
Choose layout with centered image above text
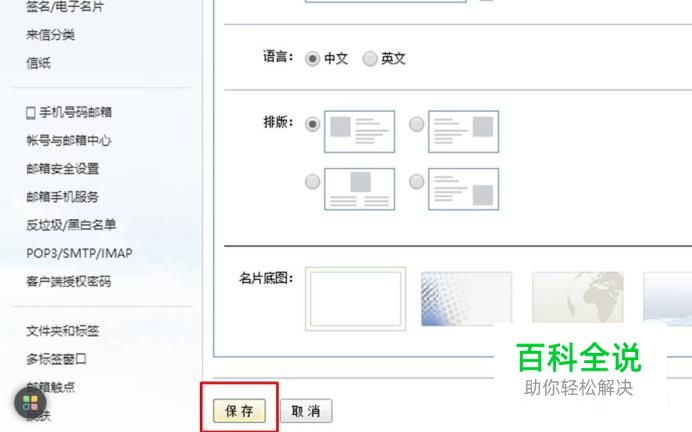[359, 189]
